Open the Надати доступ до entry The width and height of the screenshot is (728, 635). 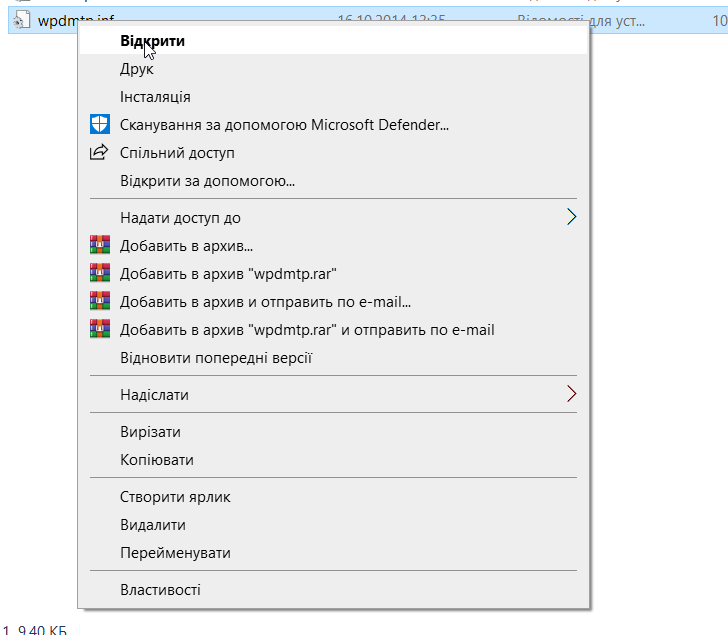(x=333, y=217)
